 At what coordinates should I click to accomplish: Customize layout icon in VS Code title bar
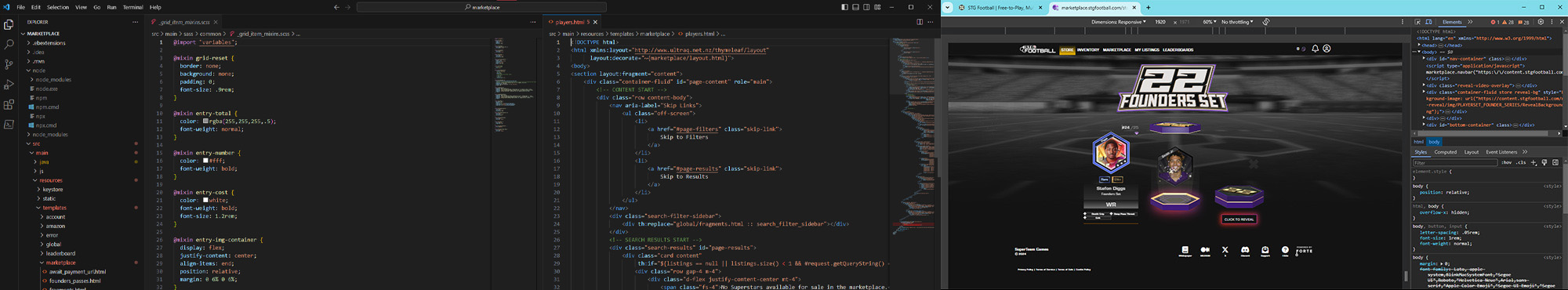[x=877, y=7]
